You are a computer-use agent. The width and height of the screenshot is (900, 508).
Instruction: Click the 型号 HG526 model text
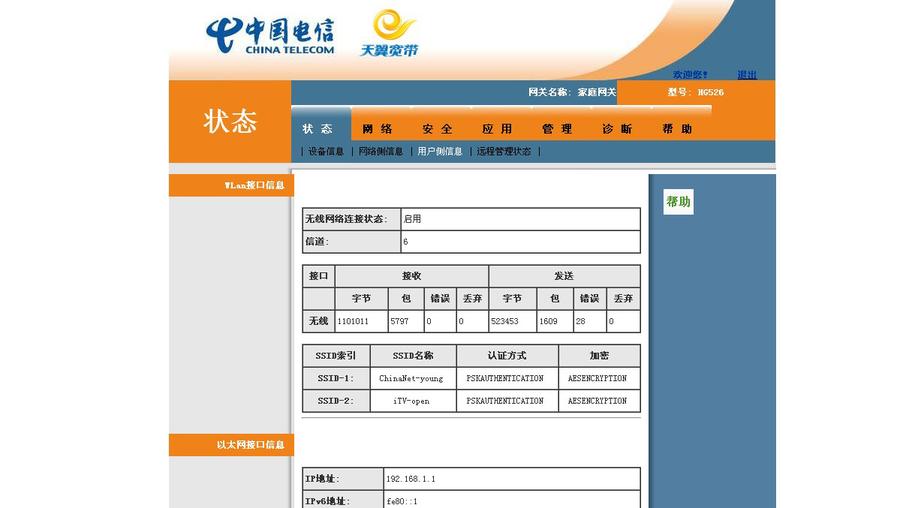[696, 92]
